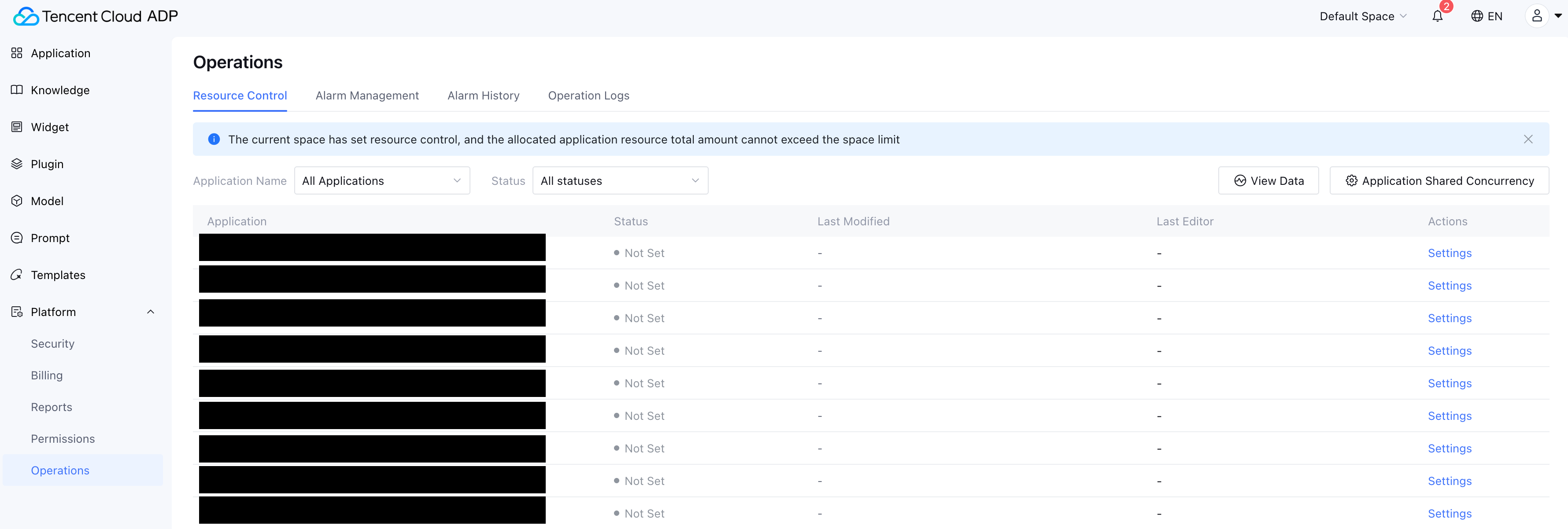The height and width of the screenshot is (529, 1568).
Task: Click the Application grid icon in sidebar
Action: point(16,54)
